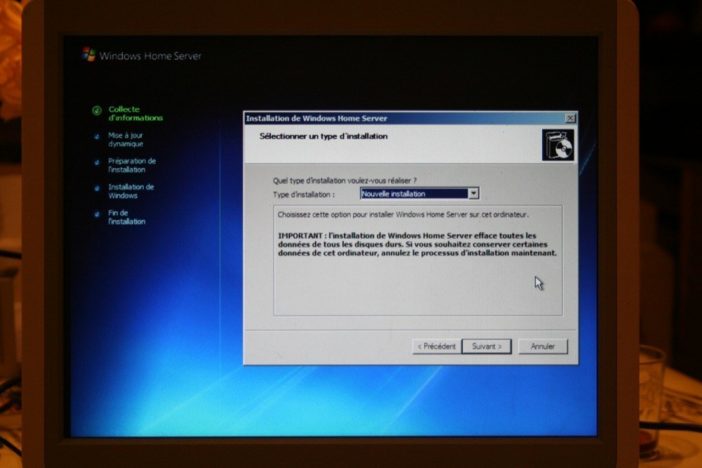The image size is (702, 468).
Task: Click the Windows Home Server logo flag
Action: pos(89,55)
